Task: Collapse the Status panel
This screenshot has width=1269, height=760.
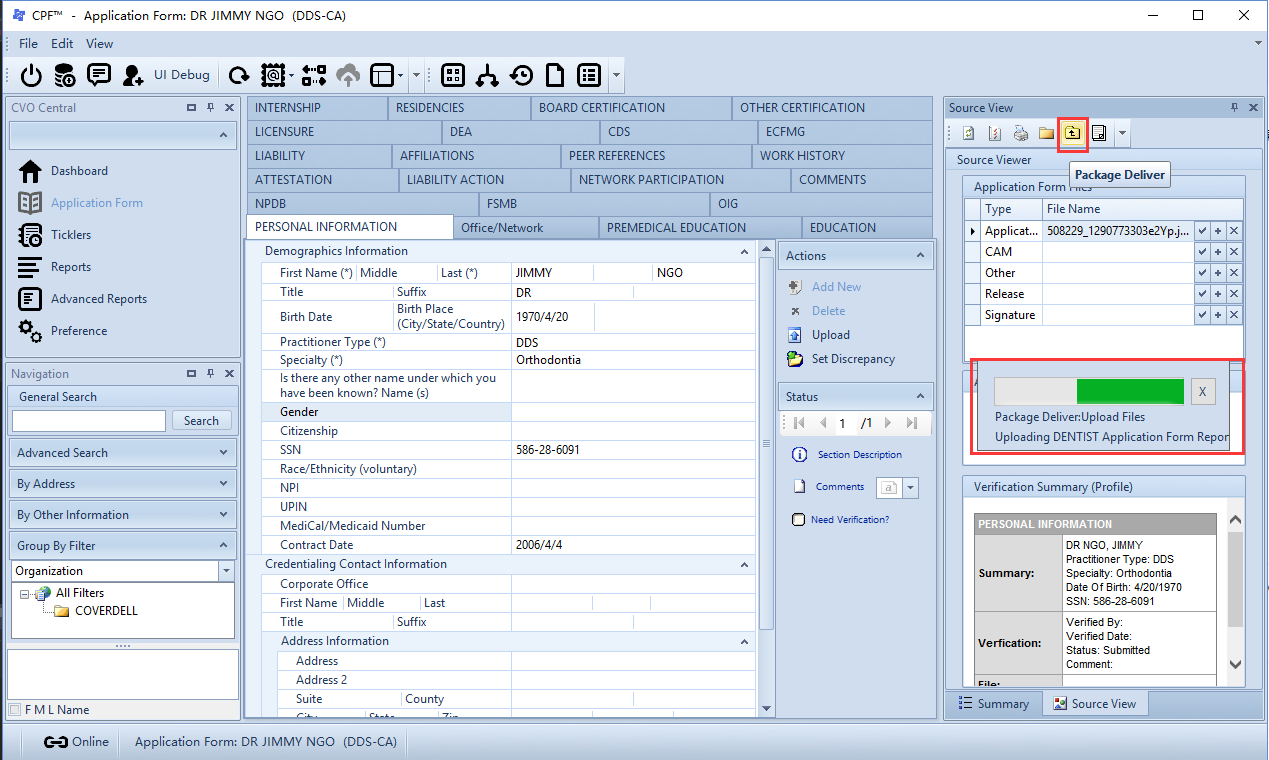Action: pyautogui.click(x=920, y=397)
